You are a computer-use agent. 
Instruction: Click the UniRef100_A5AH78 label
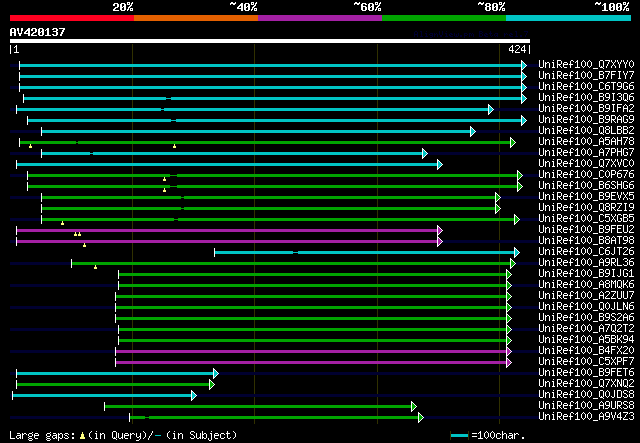click(x=586, y=142)
